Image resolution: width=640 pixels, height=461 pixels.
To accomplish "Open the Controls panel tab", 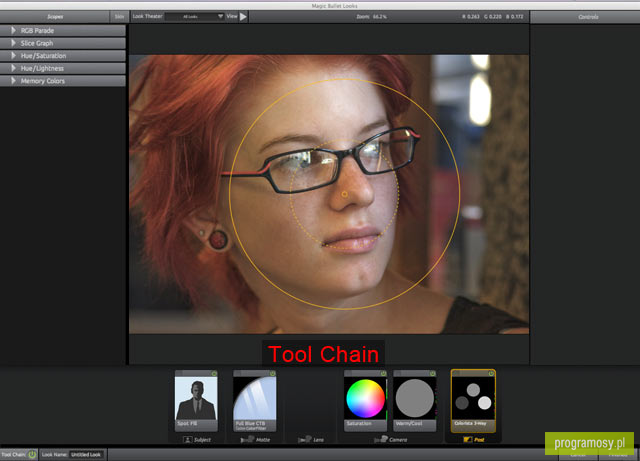I will pyautogui.click(x=588, y=17).
